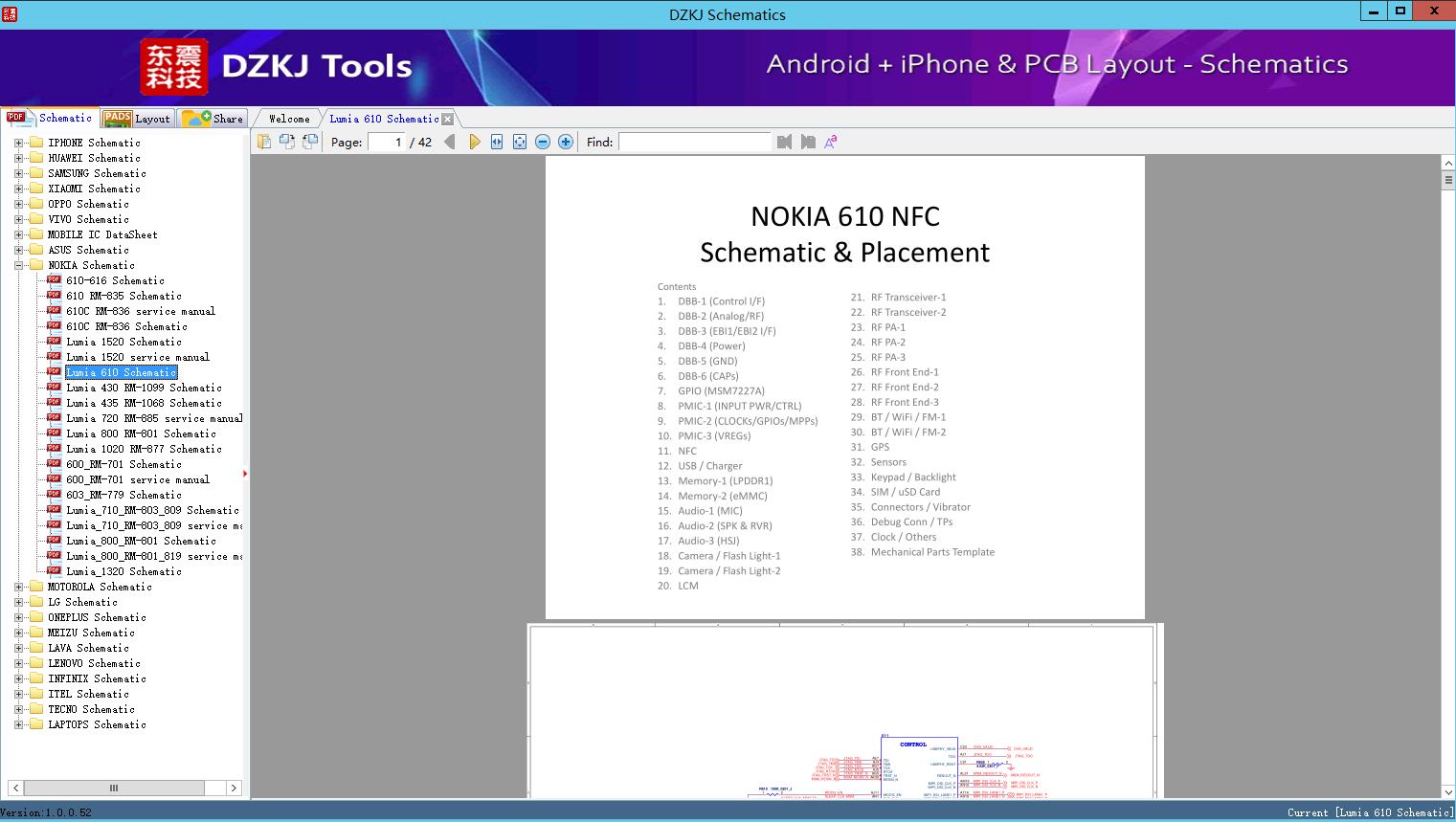Open 600_RM-701 Schematic file

pos(123,464)
